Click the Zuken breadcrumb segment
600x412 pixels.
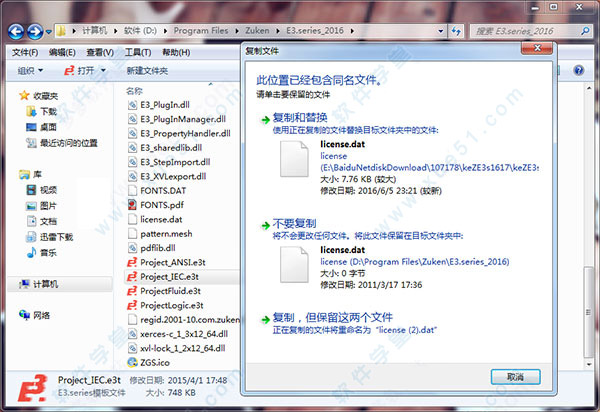(x=257, y=31)
